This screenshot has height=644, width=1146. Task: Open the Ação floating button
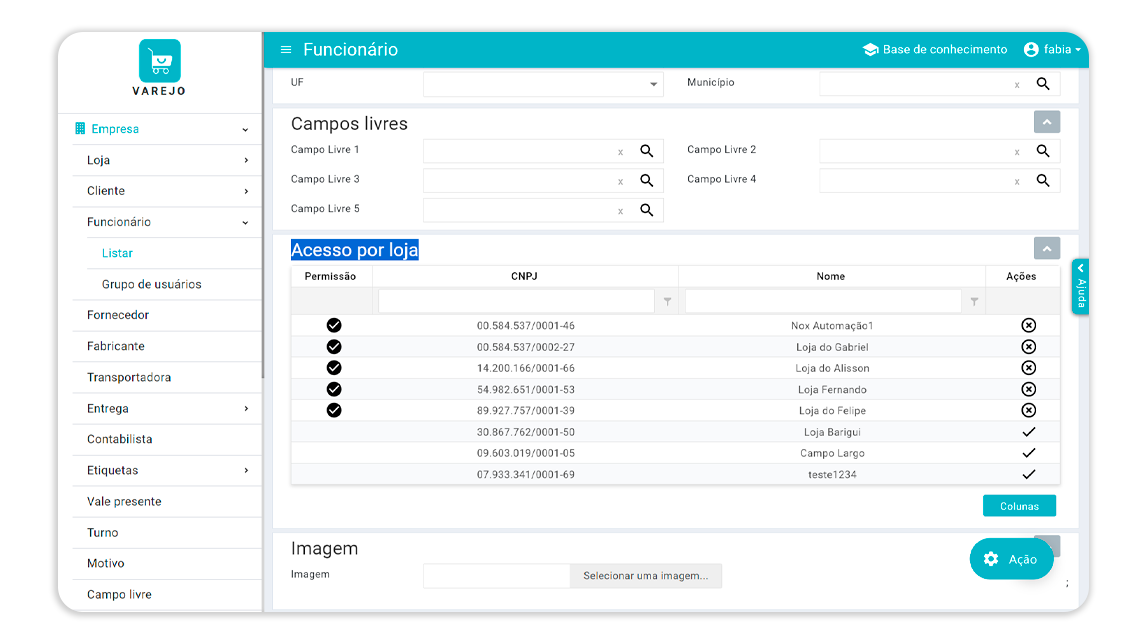[x=1012, y=559]
